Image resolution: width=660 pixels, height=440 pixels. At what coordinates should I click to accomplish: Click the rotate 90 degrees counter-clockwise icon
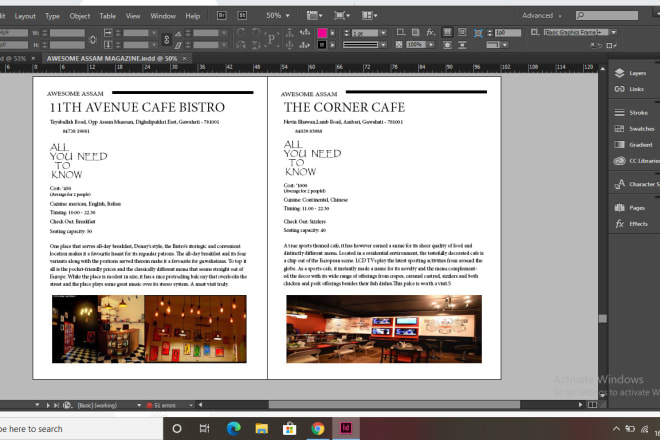click(x=255, y=32)
